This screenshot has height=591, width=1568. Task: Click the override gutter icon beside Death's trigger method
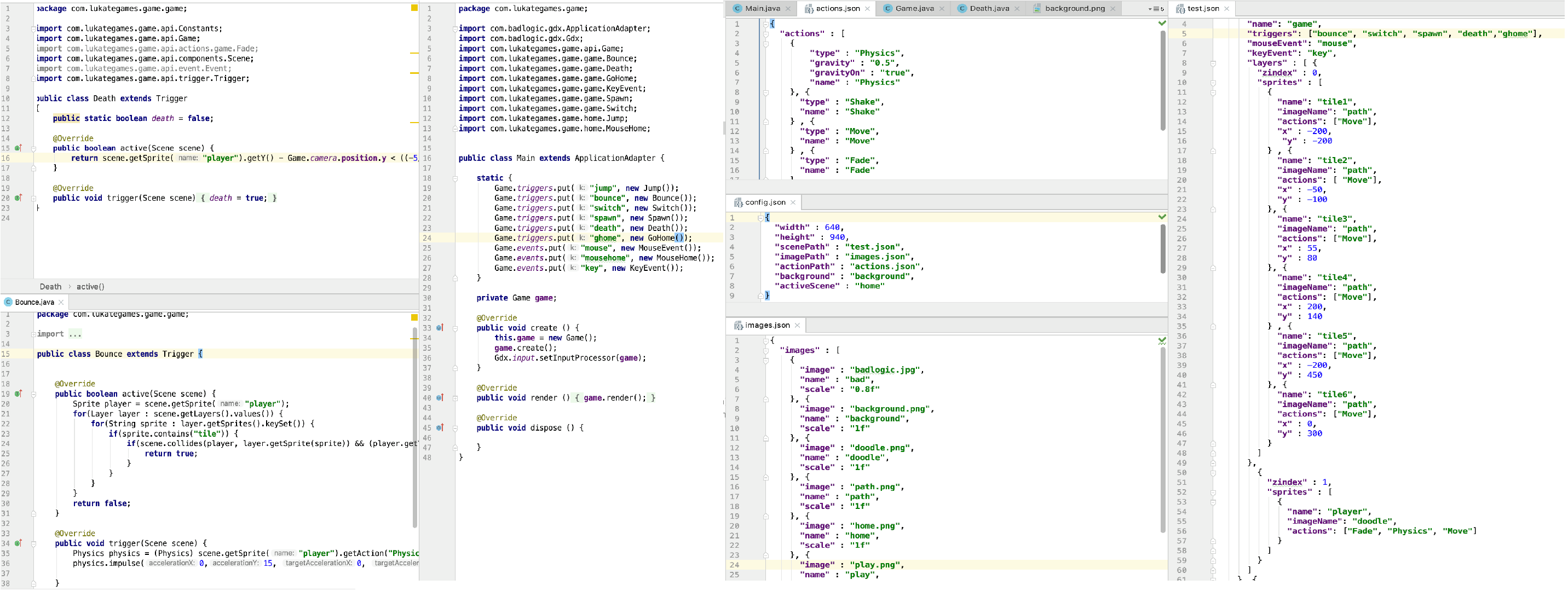pyautogui.click(x=18, y=198)
